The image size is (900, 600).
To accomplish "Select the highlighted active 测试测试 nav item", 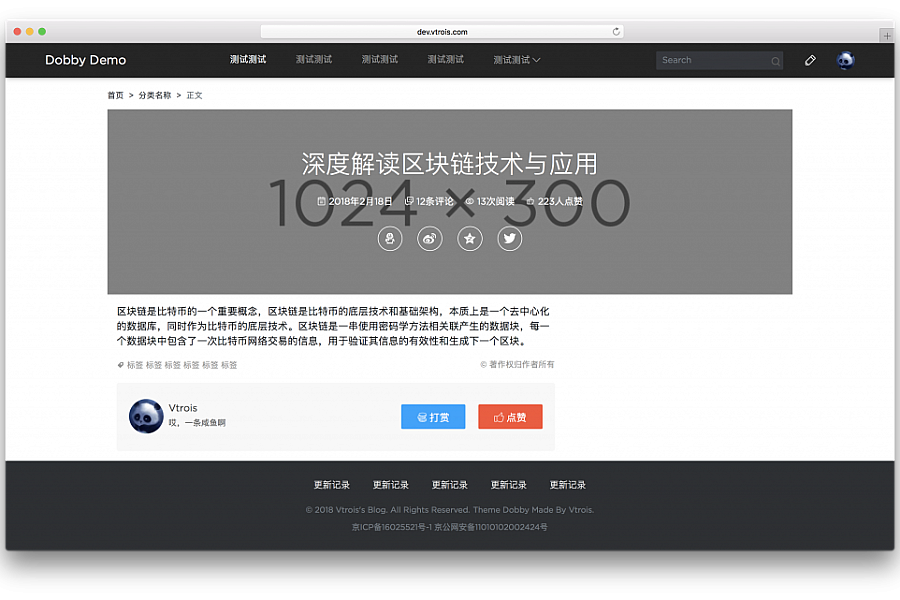I will [248, 59].
